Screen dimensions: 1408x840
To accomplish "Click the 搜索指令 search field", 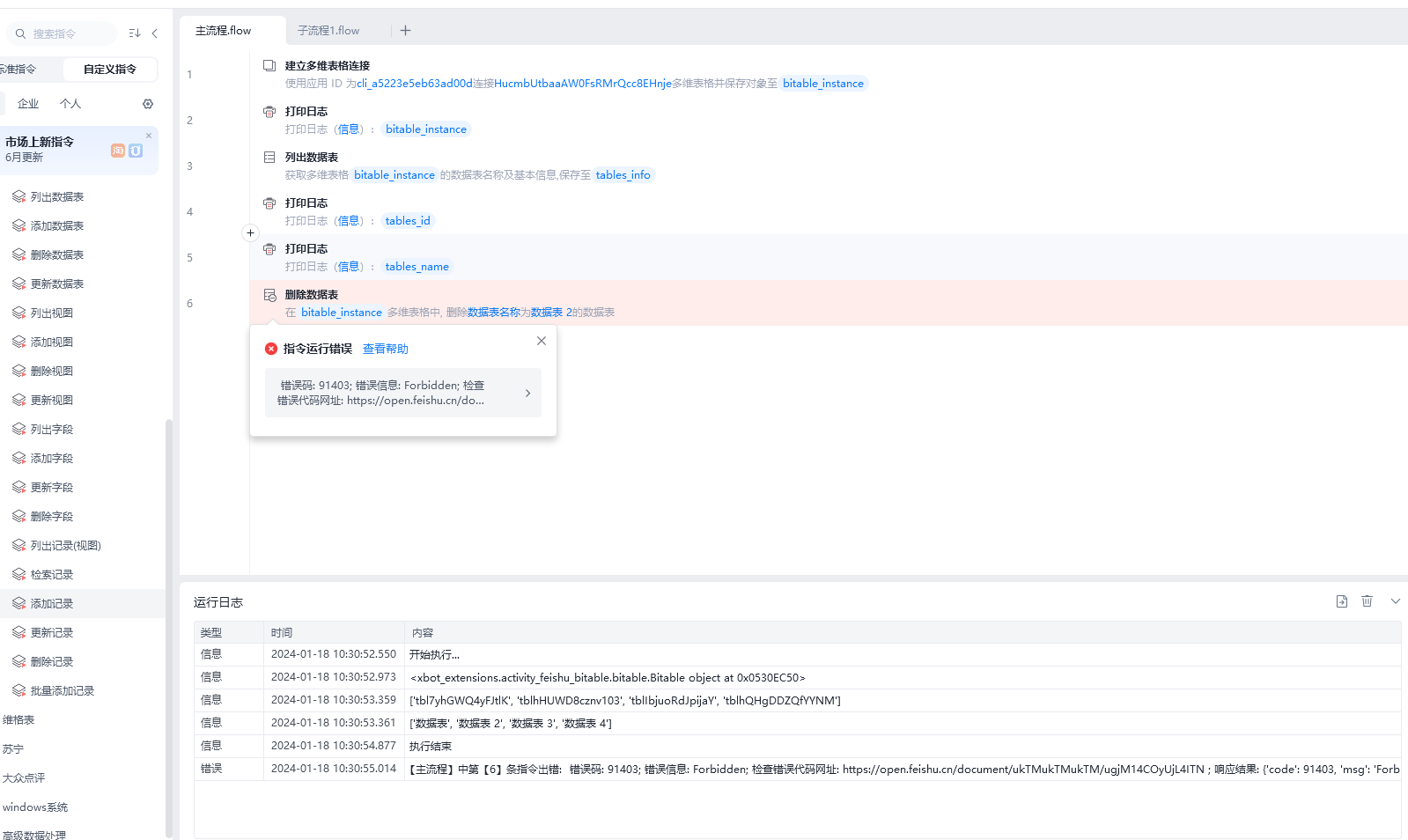I will pos(66,34).
